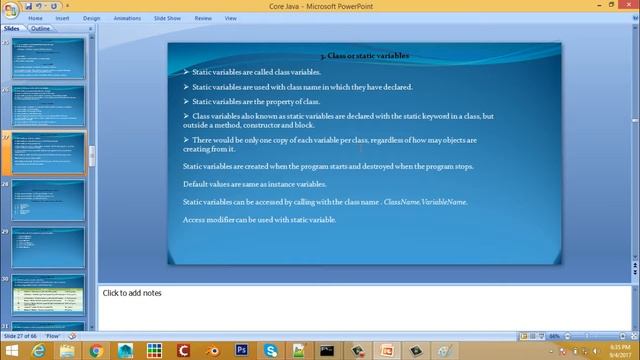
Task: Adjust the zoom slider handle
Action: 587,336
